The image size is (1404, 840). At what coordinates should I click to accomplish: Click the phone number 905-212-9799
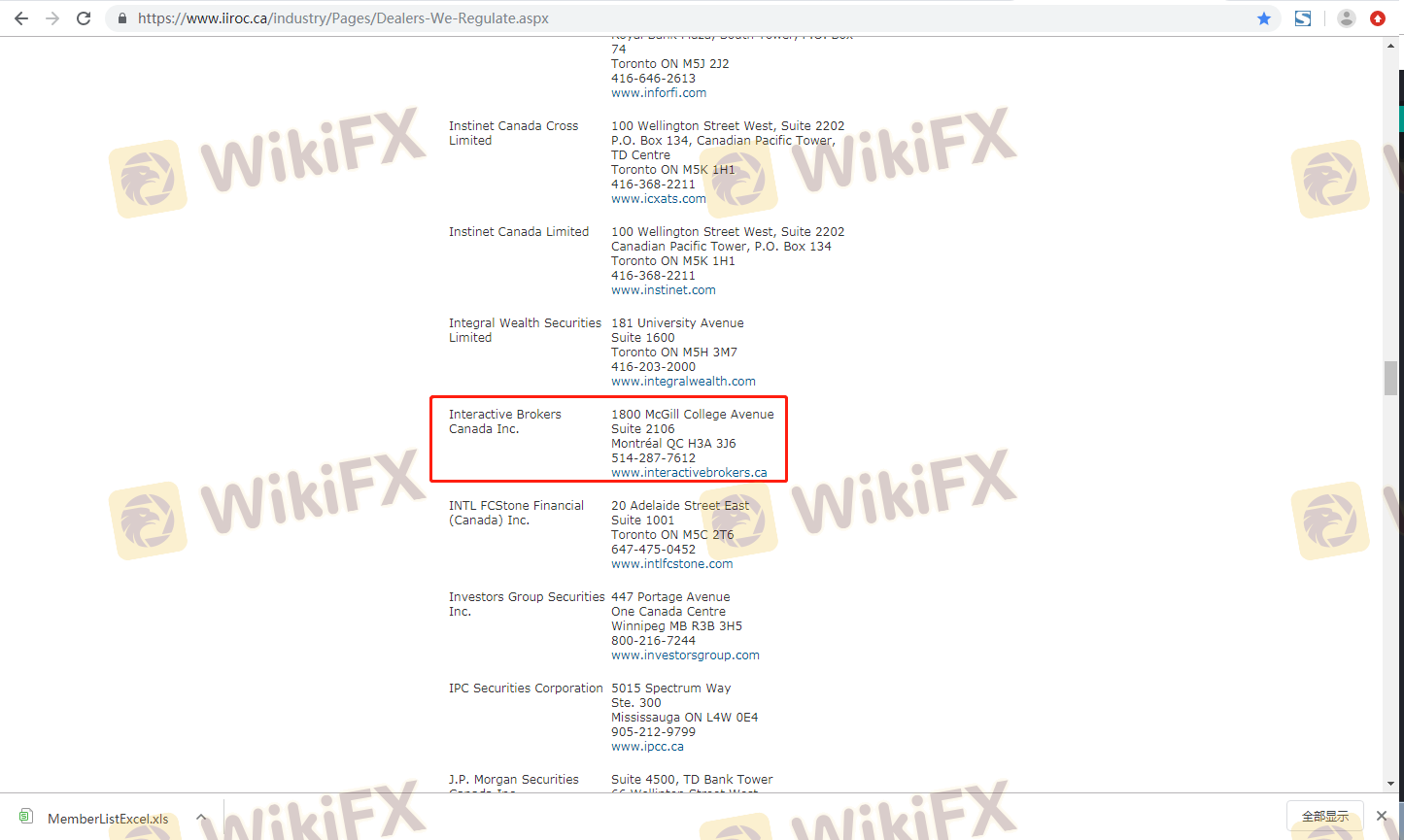pos(653,732)
